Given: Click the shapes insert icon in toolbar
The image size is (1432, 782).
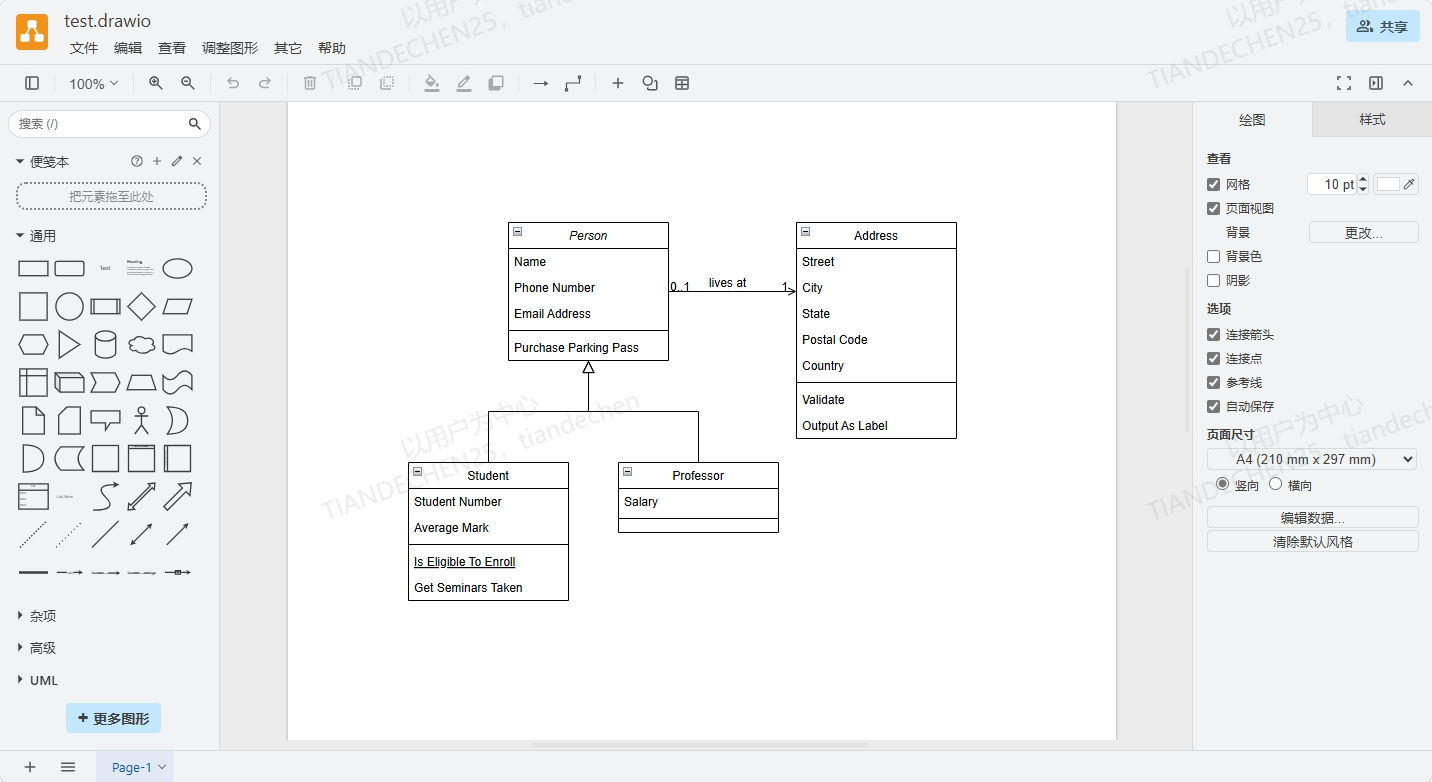Looking at the screenshot, I should [650, 84].
